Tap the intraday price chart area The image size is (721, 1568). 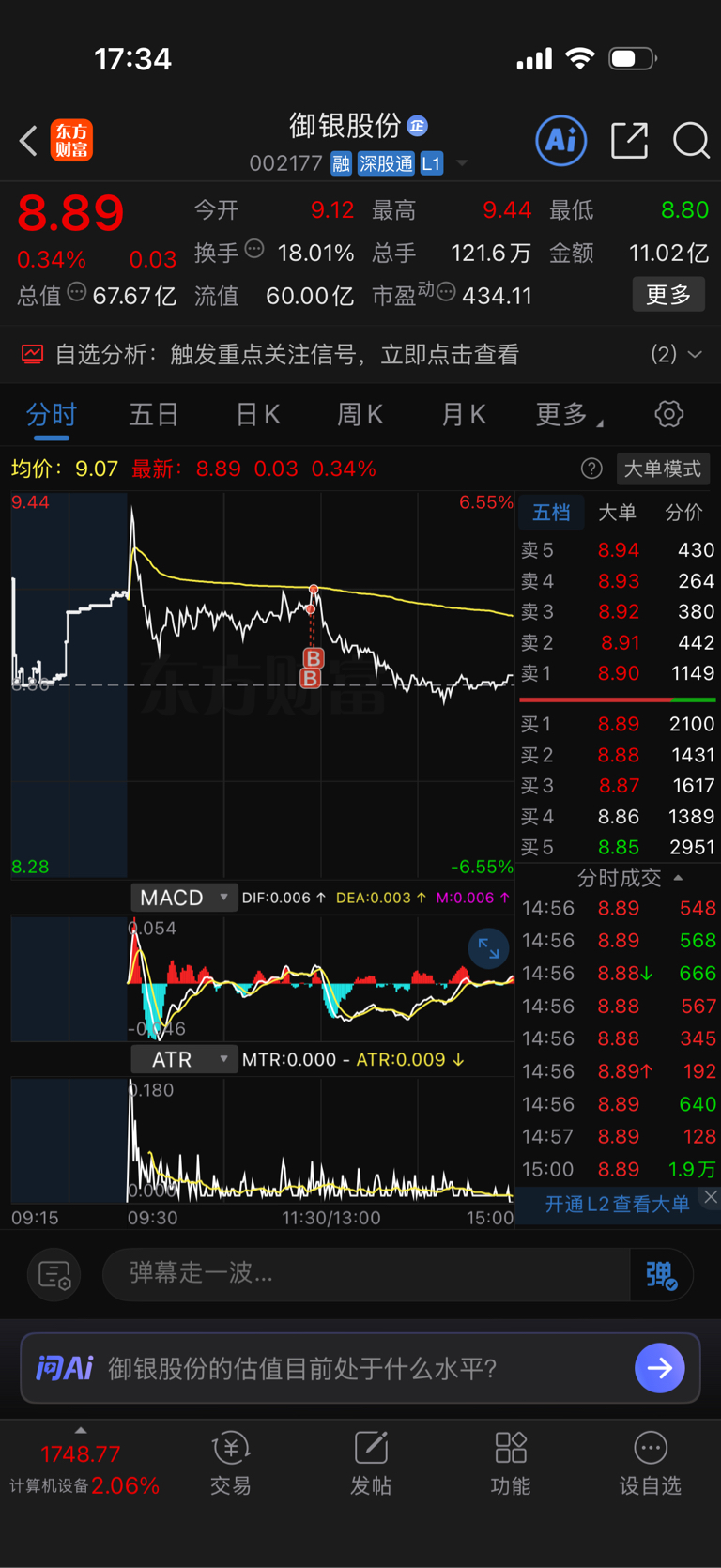tap(263, 685)
